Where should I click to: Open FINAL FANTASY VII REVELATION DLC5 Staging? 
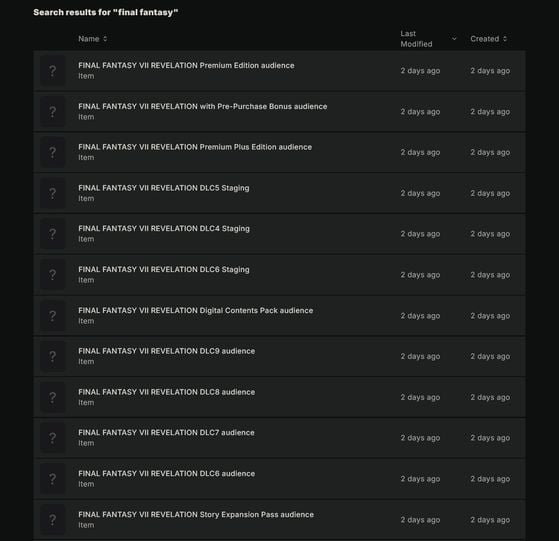[164, 188]
